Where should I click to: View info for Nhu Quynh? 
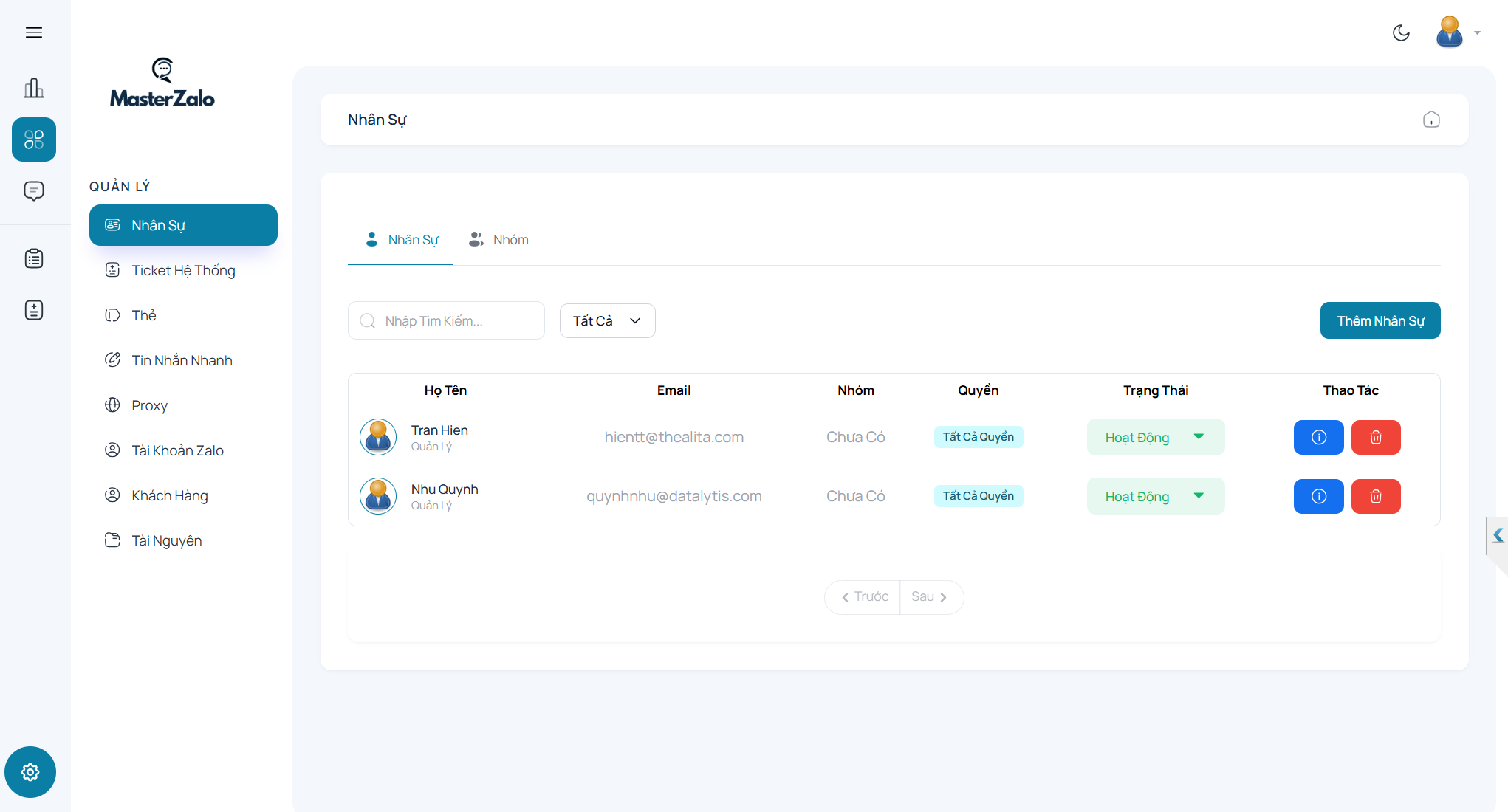1319,496
